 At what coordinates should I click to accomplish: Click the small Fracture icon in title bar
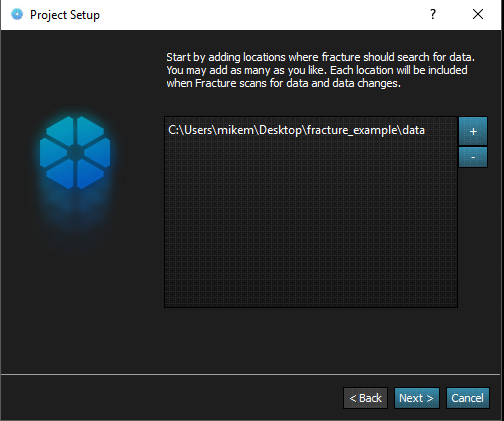17,14
